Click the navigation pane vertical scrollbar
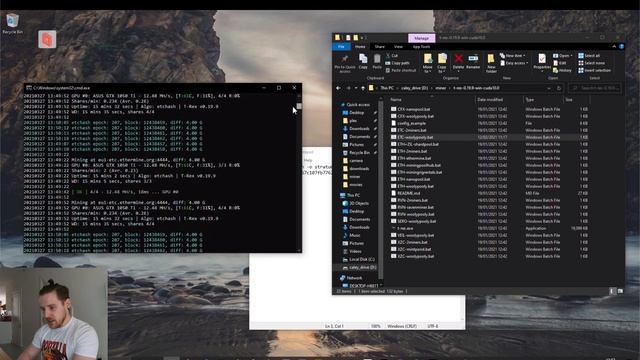 coord(381,190)
